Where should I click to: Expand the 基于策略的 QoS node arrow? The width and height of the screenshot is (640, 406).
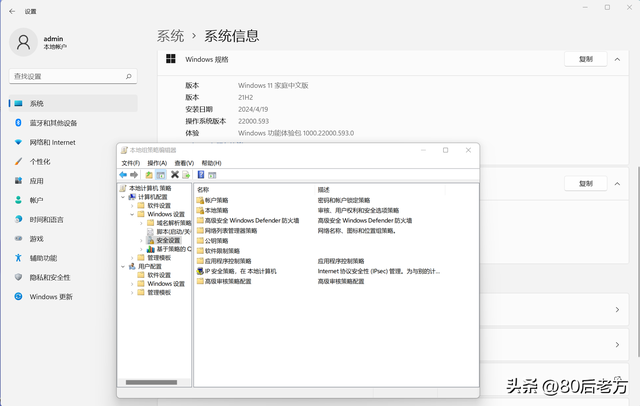pyautogui.click(x=141, y=249)
